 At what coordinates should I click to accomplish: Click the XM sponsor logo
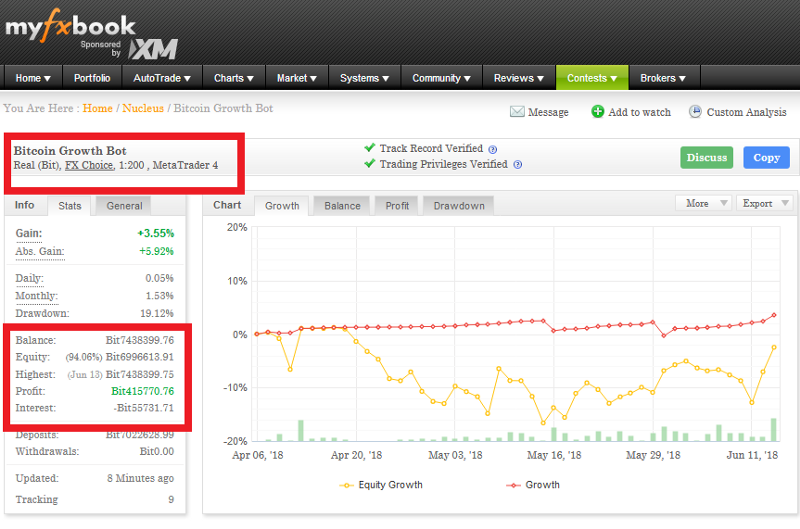153,49
